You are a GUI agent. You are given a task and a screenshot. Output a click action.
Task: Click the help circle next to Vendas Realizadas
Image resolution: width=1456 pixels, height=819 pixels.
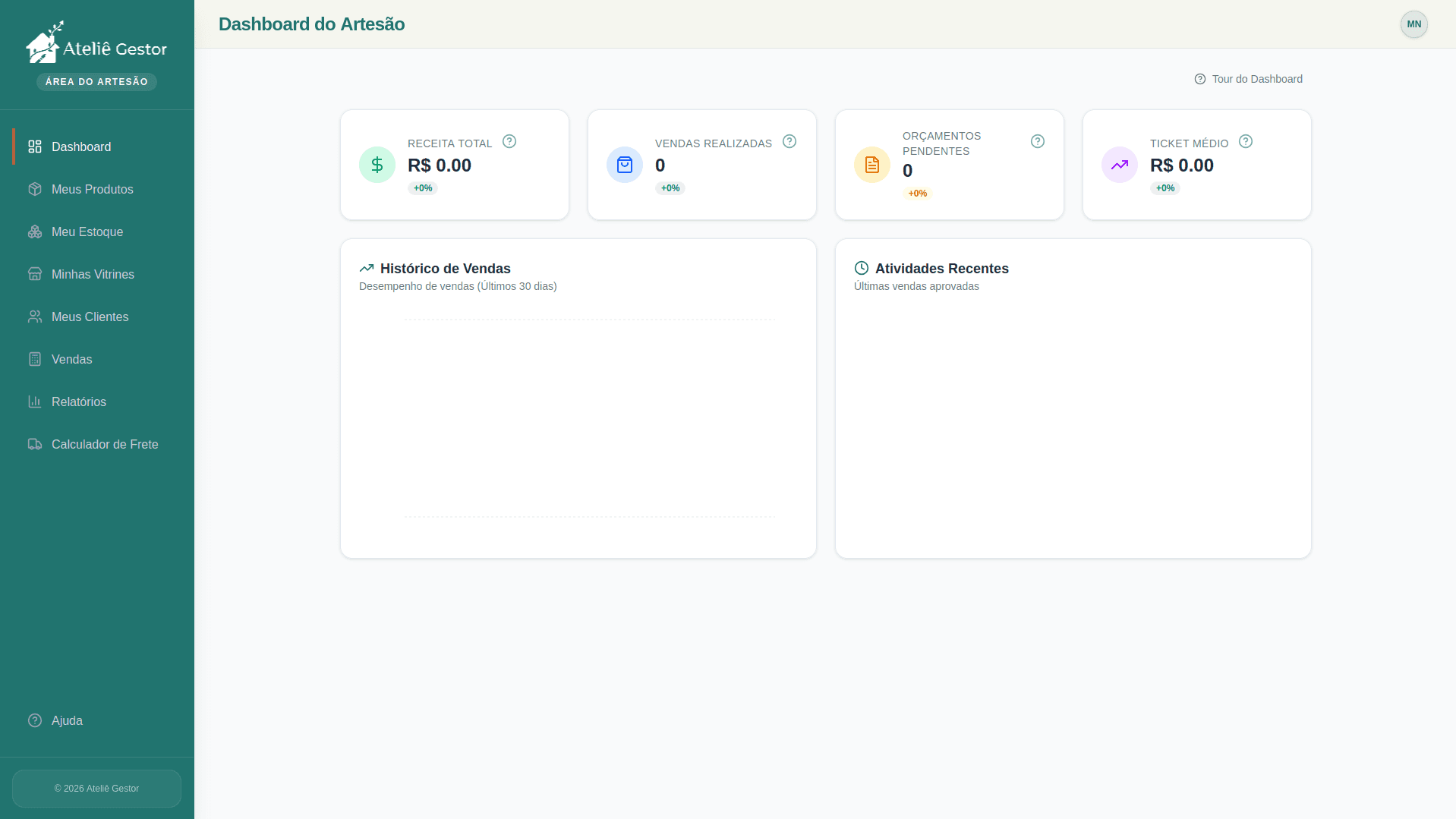(789, 141)
